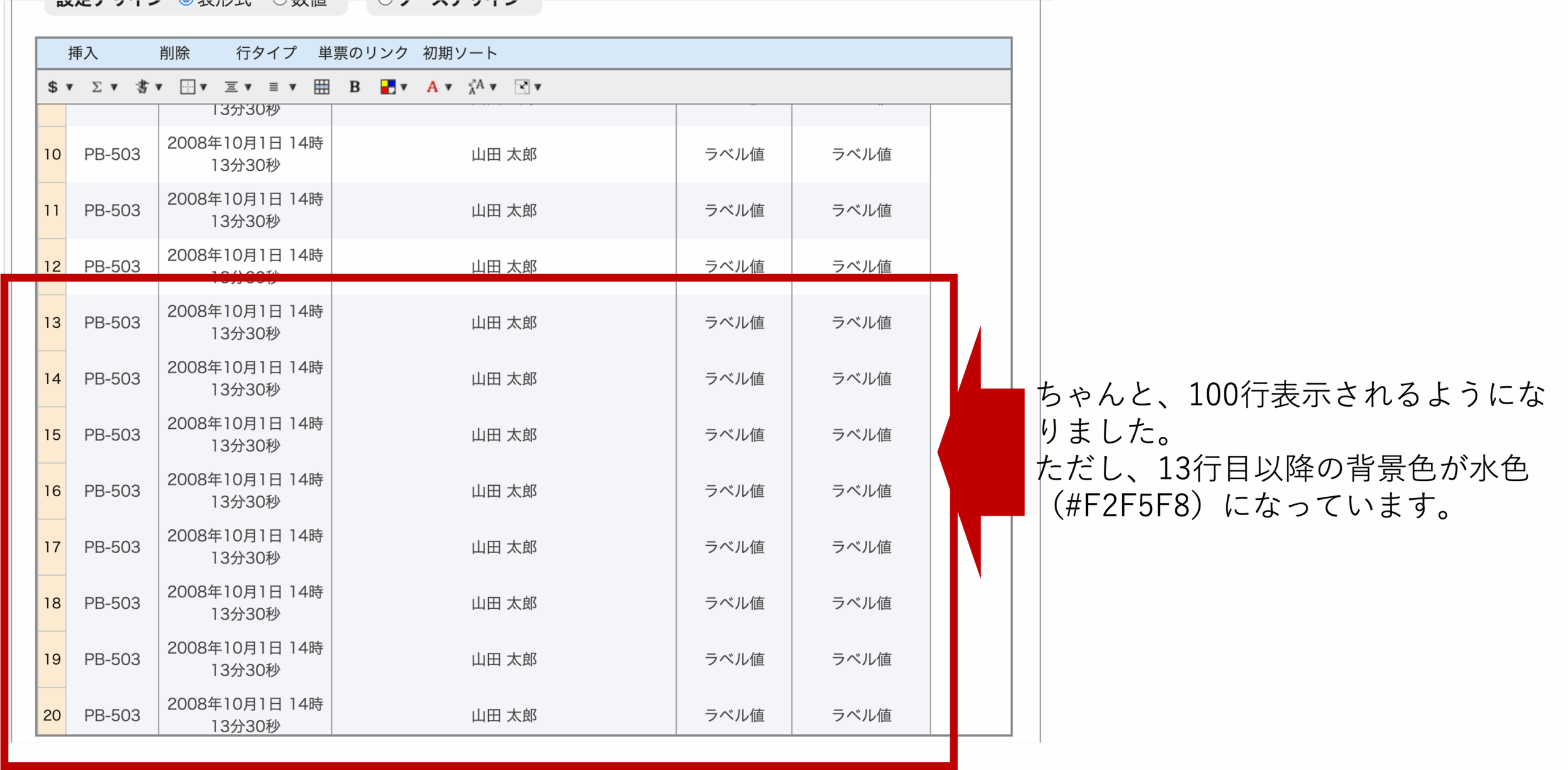1568x770 pixels.
Task: Select row header number 15
Action: click(52, 435)
